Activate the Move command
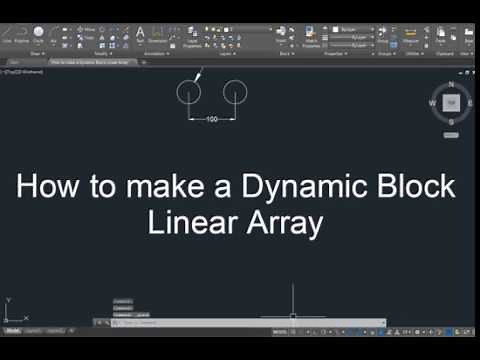480x360 pixels. tap(86, 29)
